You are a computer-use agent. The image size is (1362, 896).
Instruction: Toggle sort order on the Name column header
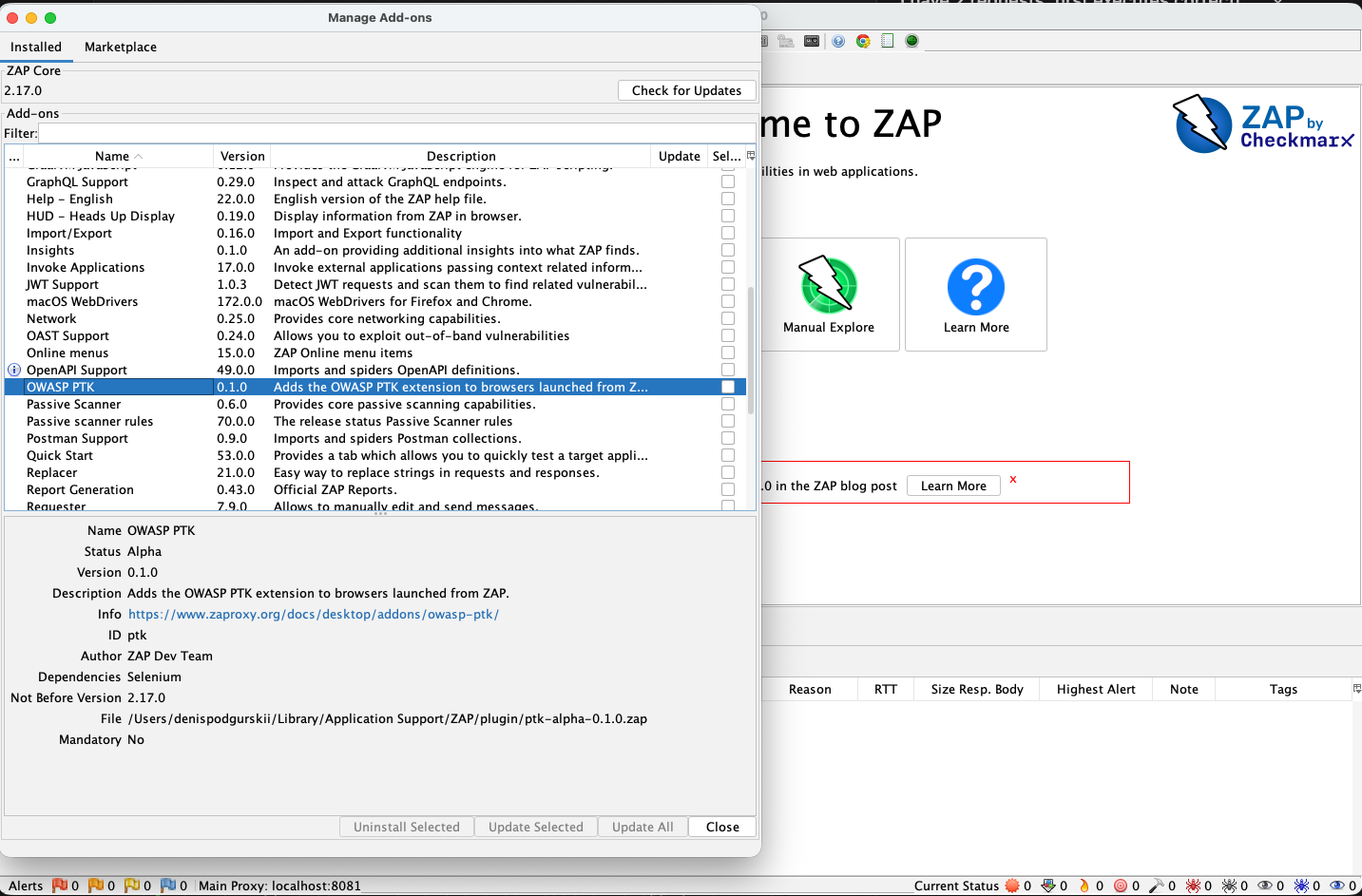(114, 156)
